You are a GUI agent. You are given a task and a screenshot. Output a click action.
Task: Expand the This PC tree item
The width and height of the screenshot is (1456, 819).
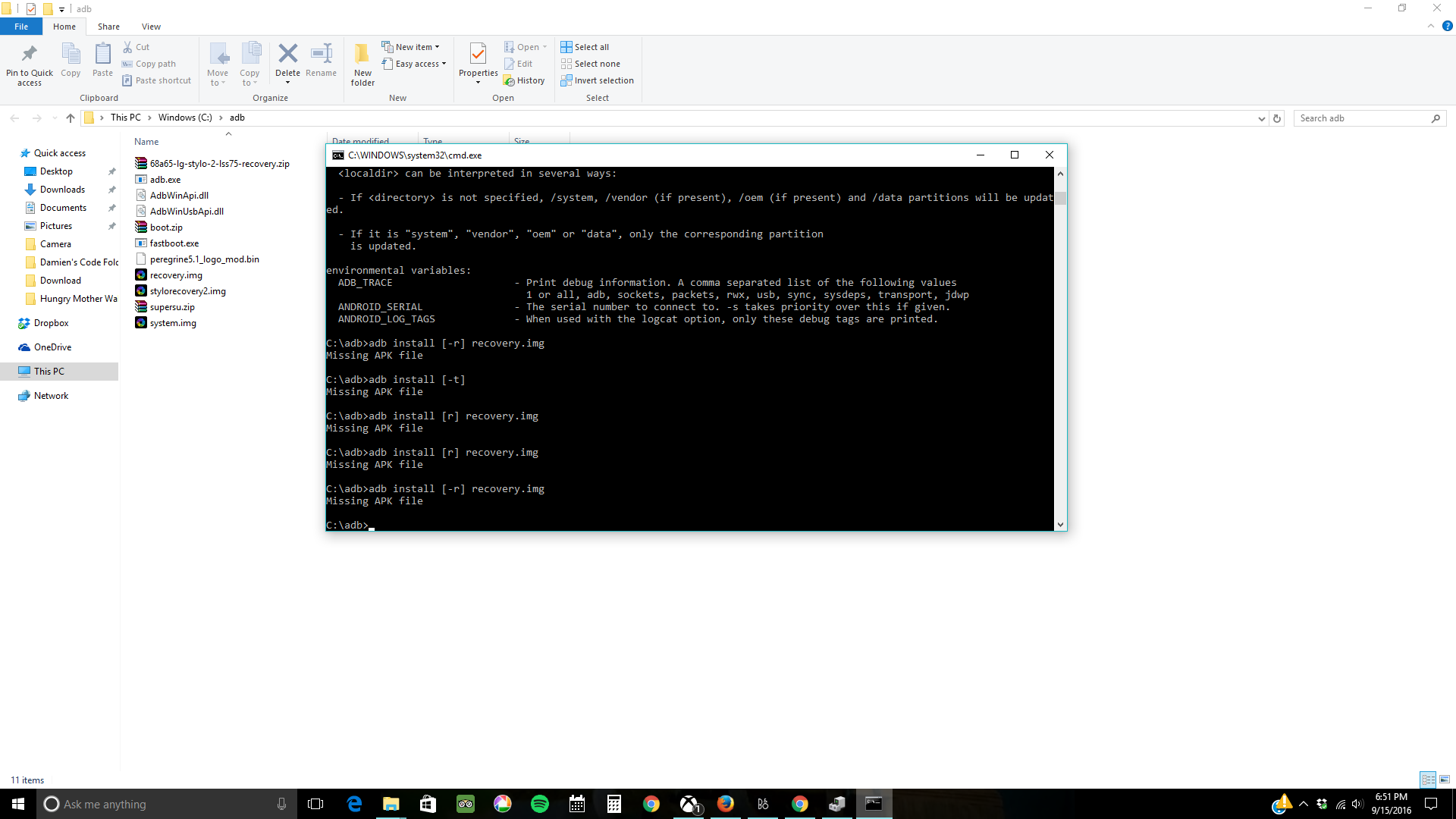pyautogui.click(x=8, y=371)
